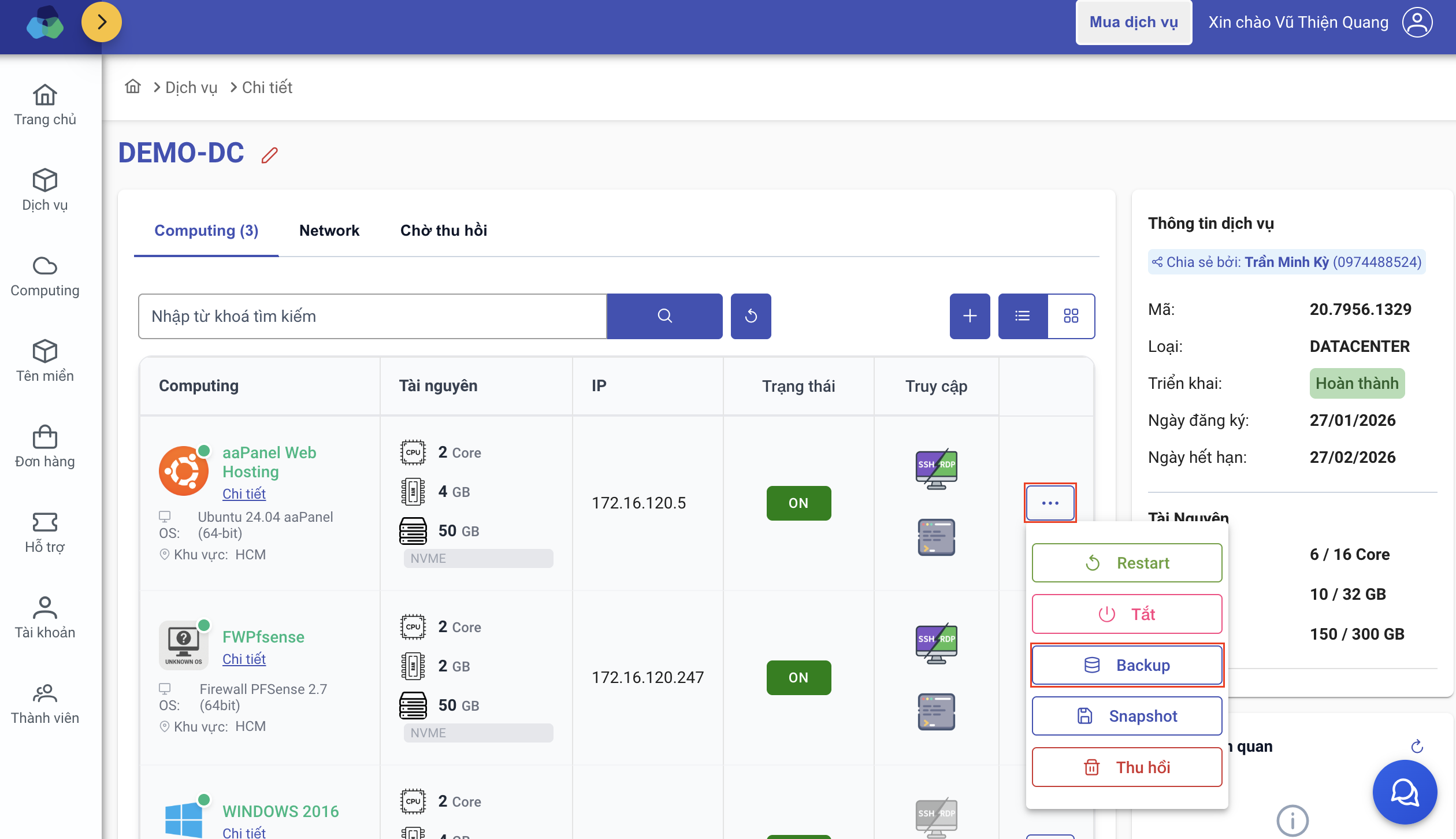
Task: Toggle the ON status for aaPanel
Action: click(x=798, y=503)
